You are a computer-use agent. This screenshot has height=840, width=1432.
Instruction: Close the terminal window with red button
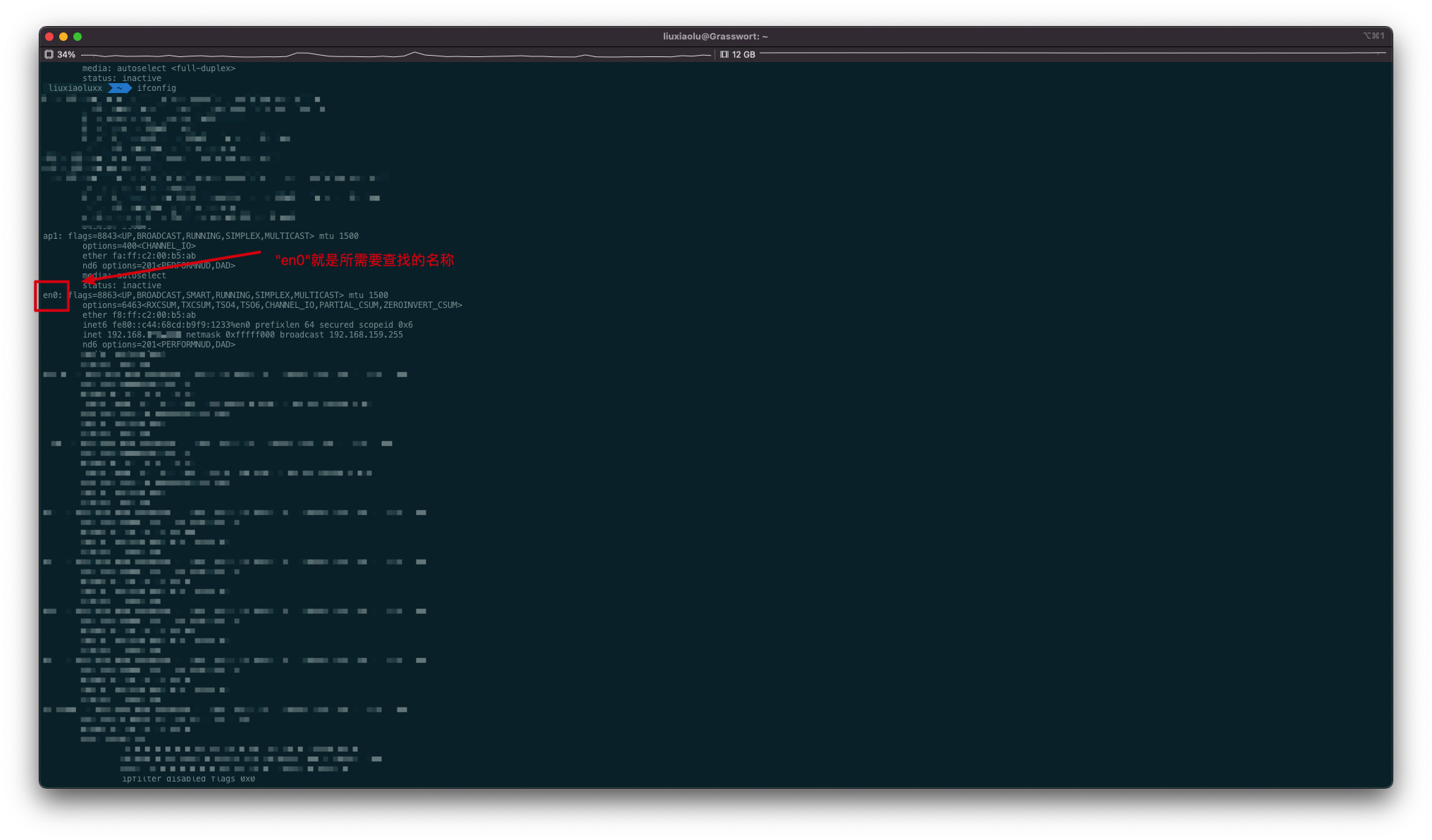49,37
